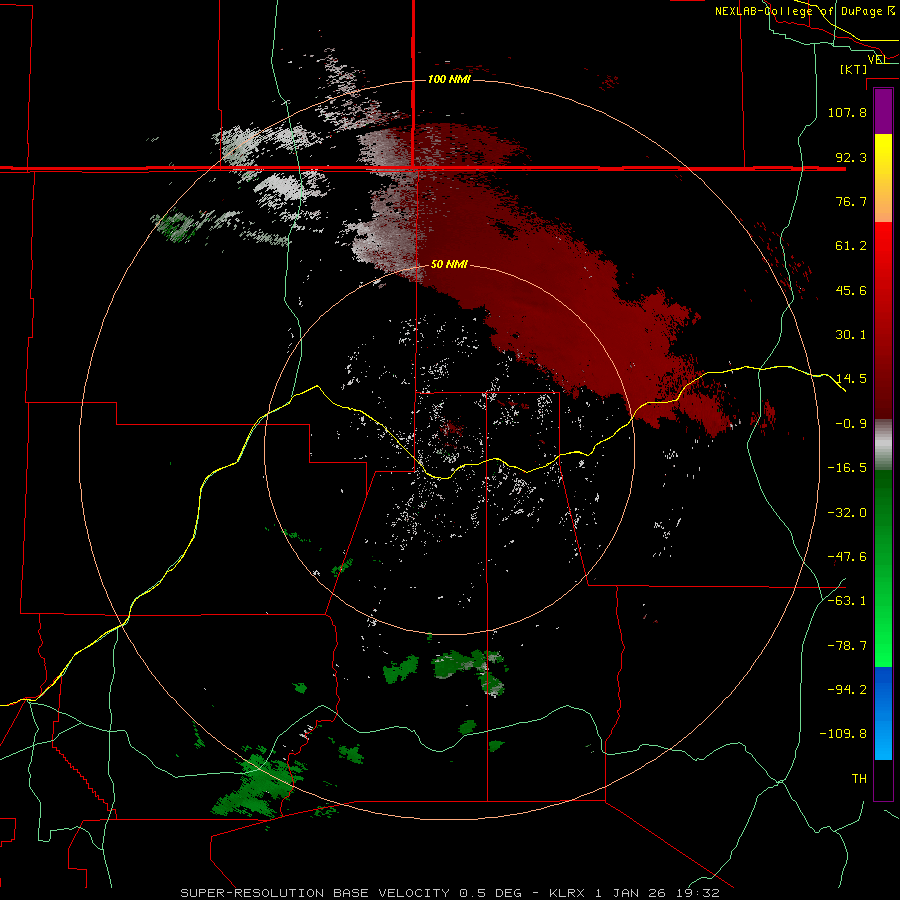This screenshot has width=900, height=900.
Task: Click the -32.0 value on velocity scale
Action: (847, 513)
